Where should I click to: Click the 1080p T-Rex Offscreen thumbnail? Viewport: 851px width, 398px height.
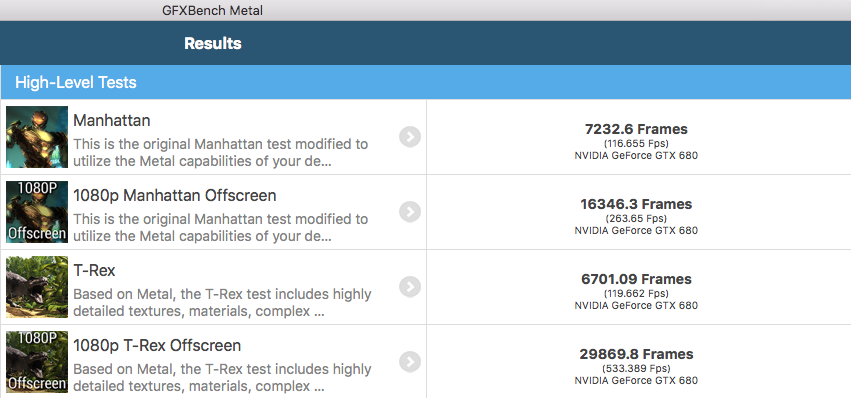pos(37,362)
